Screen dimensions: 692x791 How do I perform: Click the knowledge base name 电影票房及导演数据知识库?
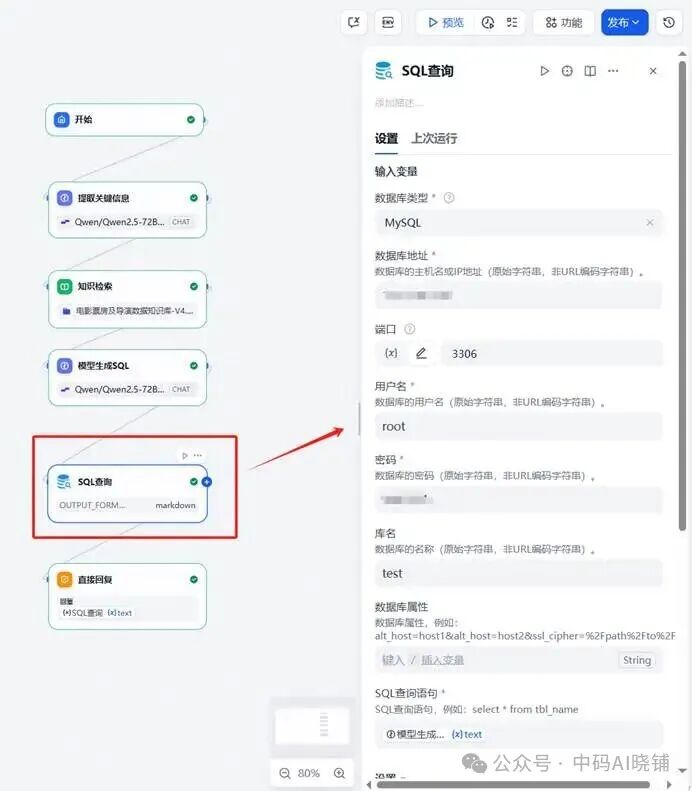tap(134, 310)
